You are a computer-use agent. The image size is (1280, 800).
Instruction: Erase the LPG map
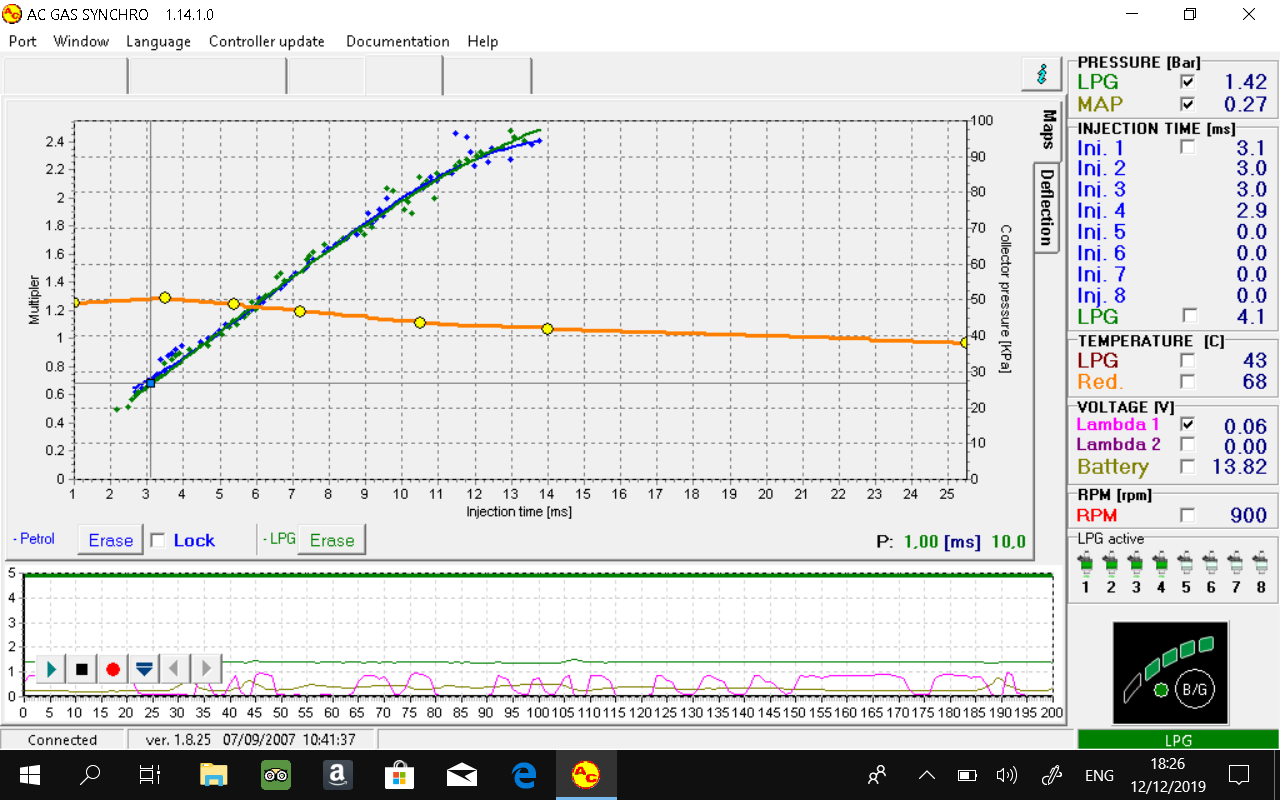(x=331, y=540)
